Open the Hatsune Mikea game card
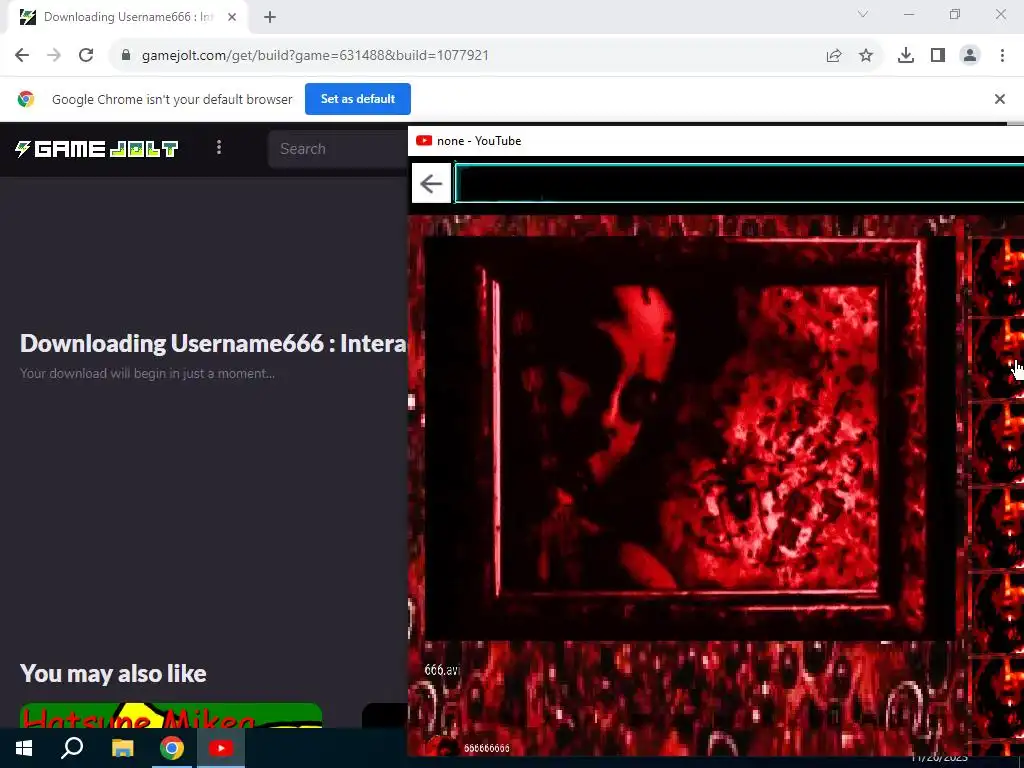 [x=171, y=716]
